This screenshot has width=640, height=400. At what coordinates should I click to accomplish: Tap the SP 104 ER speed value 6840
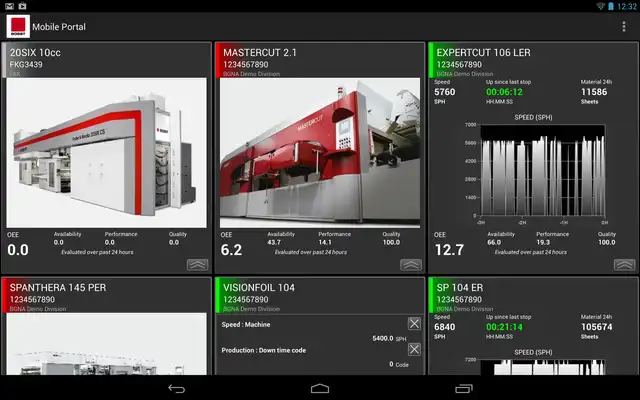point(444,327)
